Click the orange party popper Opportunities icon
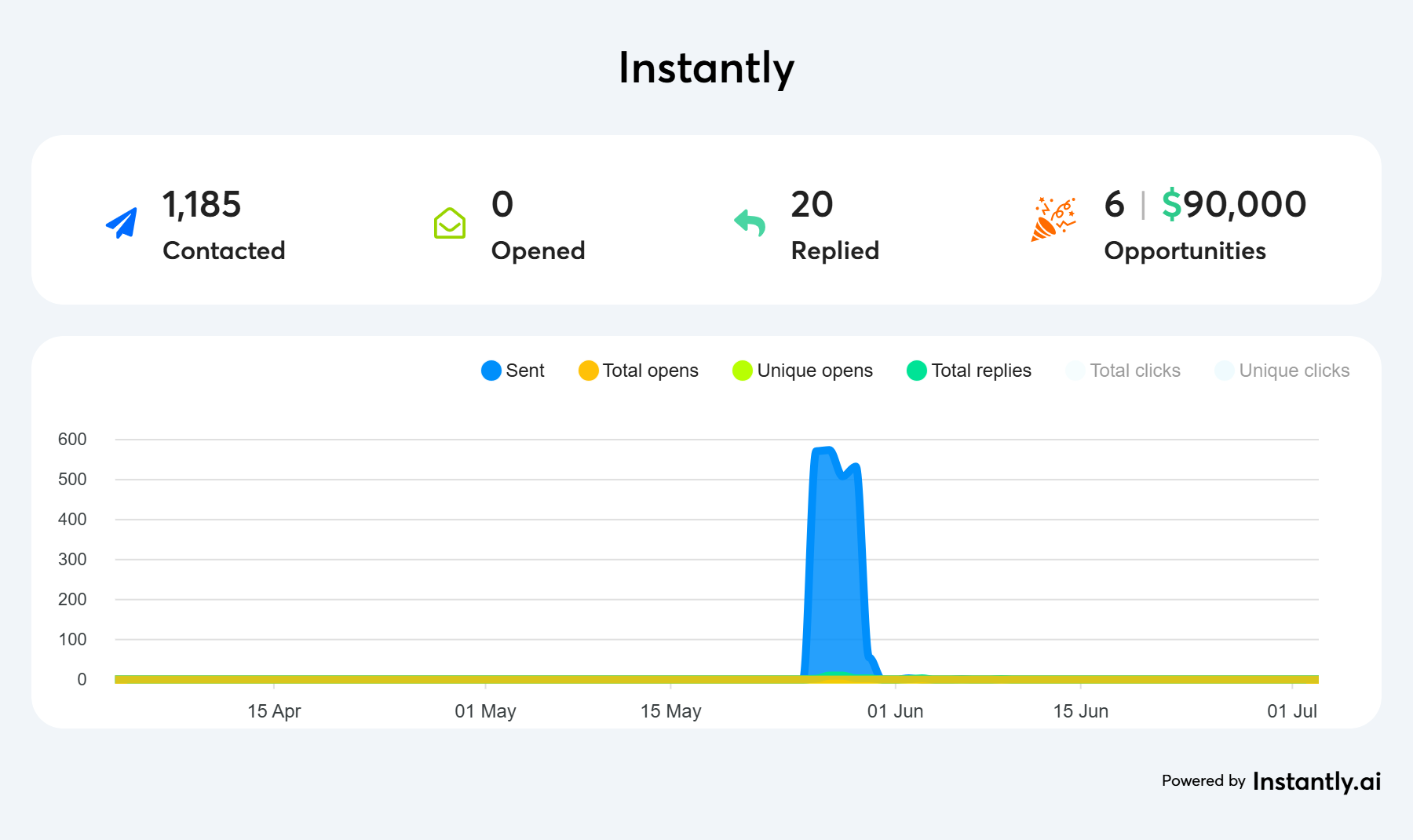This screenshot has width=1413, height=840. [x=1053, y=220]
